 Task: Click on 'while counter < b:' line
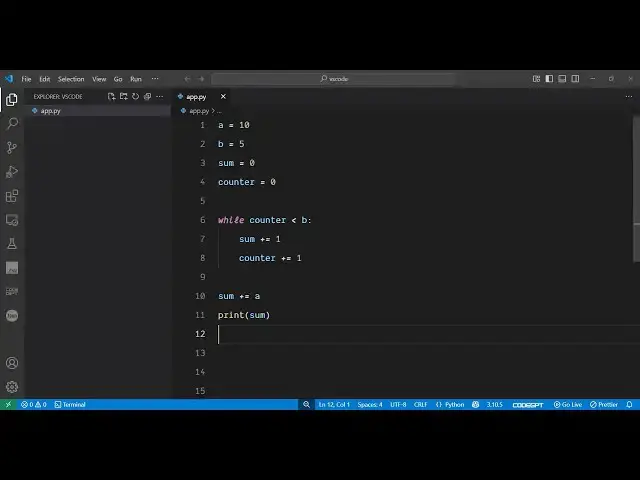pyautogui.click(x=264, y=220)
